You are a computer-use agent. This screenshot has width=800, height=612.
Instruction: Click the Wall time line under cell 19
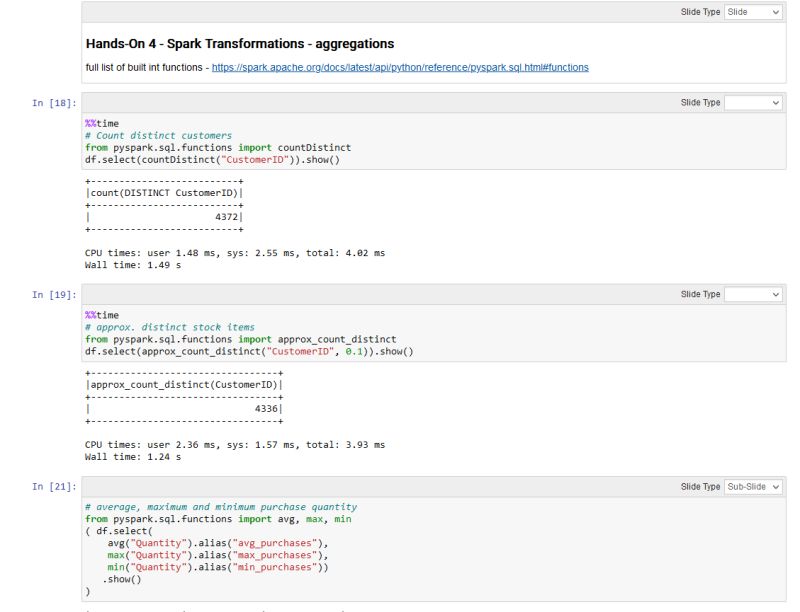pos(130,455)
